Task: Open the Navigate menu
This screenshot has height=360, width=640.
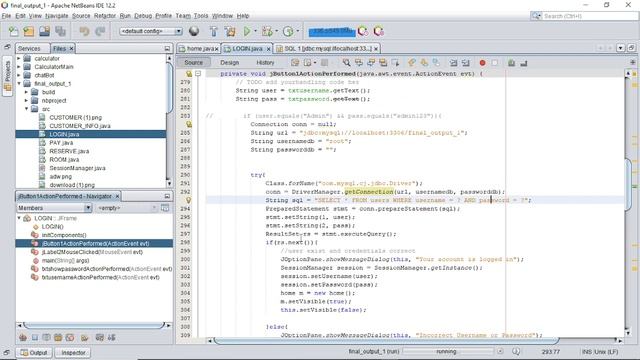Action: coord(57,16)
